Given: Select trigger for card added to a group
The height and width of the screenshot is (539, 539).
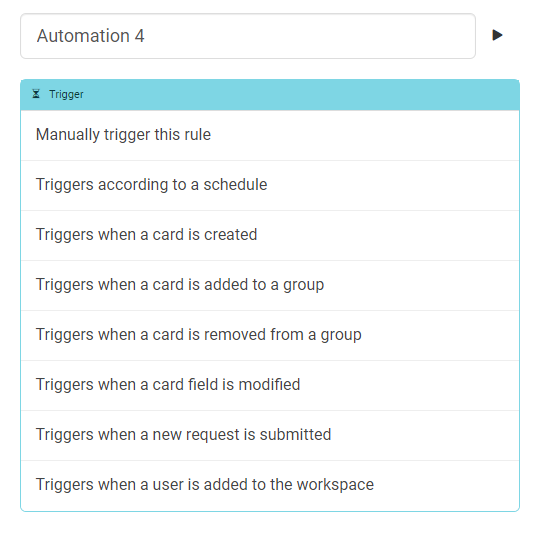Looking at the screenshot, I should (x=270, y=285).
